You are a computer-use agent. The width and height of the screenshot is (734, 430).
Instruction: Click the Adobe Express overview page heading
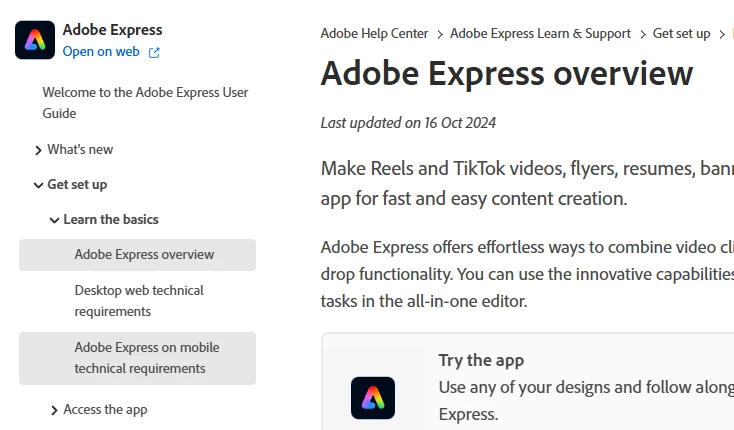tap(506, 74)
